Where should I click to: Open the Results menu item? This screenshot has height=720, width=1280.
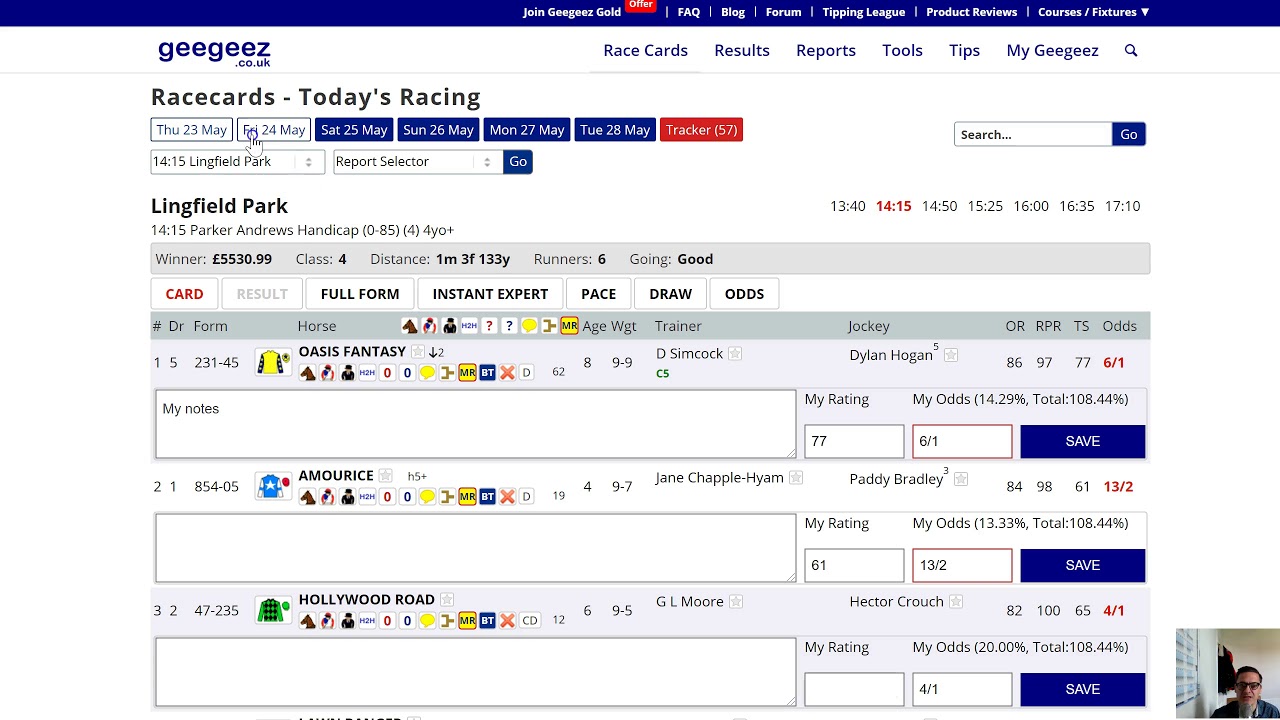pyautogui.click(x=742, y=50)
